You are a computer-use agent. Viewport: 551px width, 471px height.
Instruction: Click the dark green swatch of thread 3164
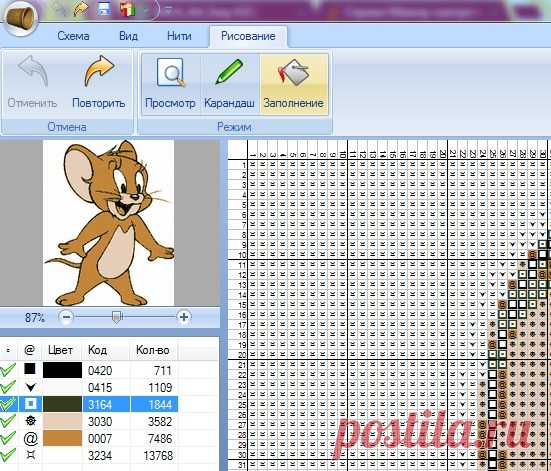(63, 404)
